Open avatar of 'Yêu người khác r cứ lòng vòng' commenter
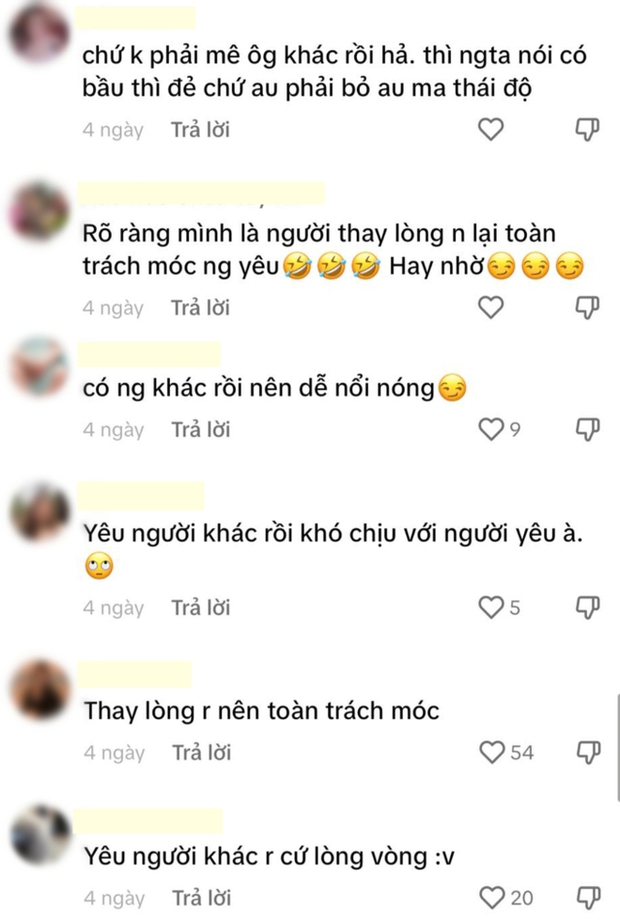The height and width of the screenshot is (921, 620). pos(41,835)
